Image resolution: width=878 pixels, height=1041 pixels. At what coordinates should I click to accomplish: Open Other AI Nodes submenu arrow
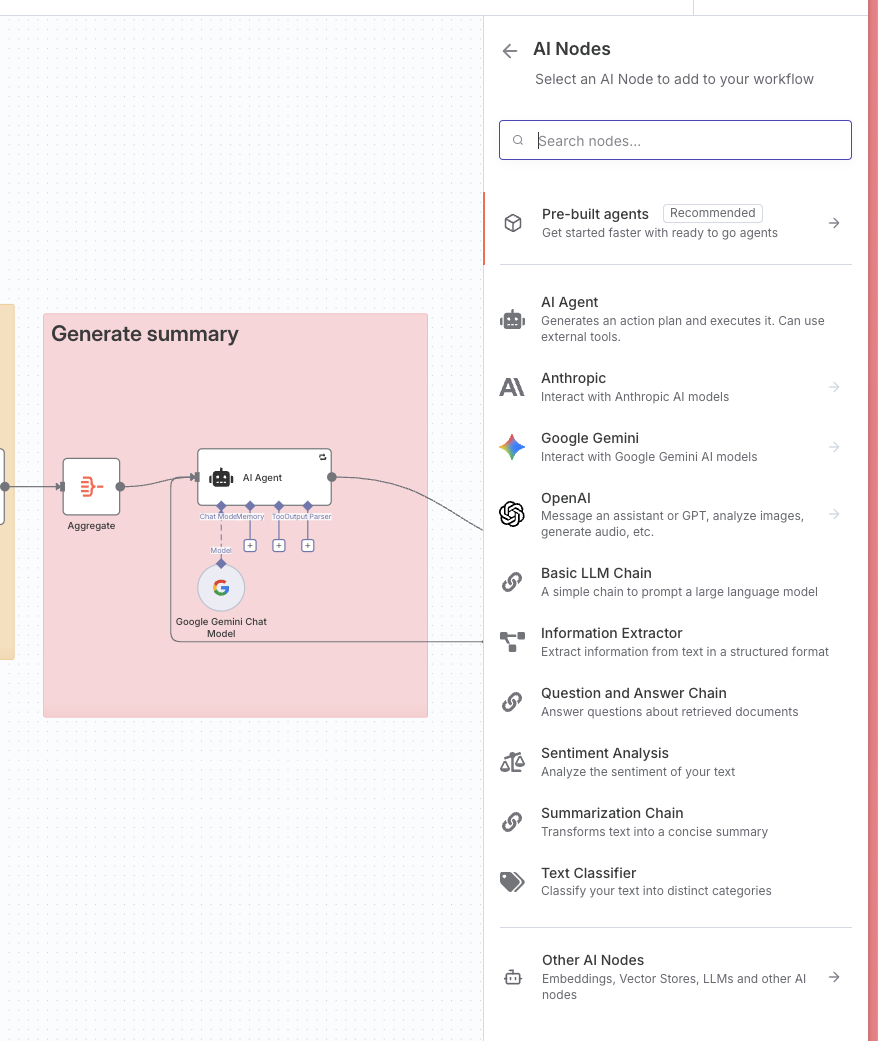pos(834,977)
